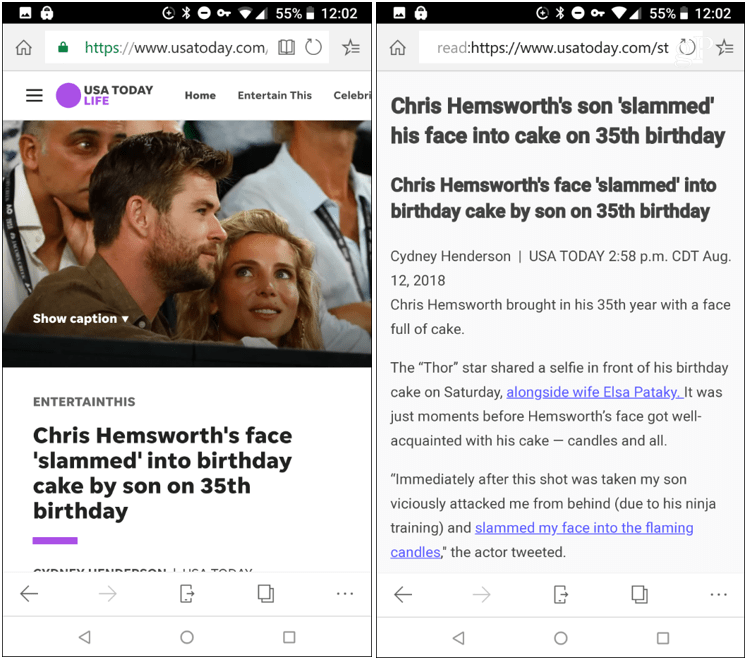Screen dimensions: 746x659
Task: Open the ENTERTAINTHIS section link
Action: [x=84, y=402]
